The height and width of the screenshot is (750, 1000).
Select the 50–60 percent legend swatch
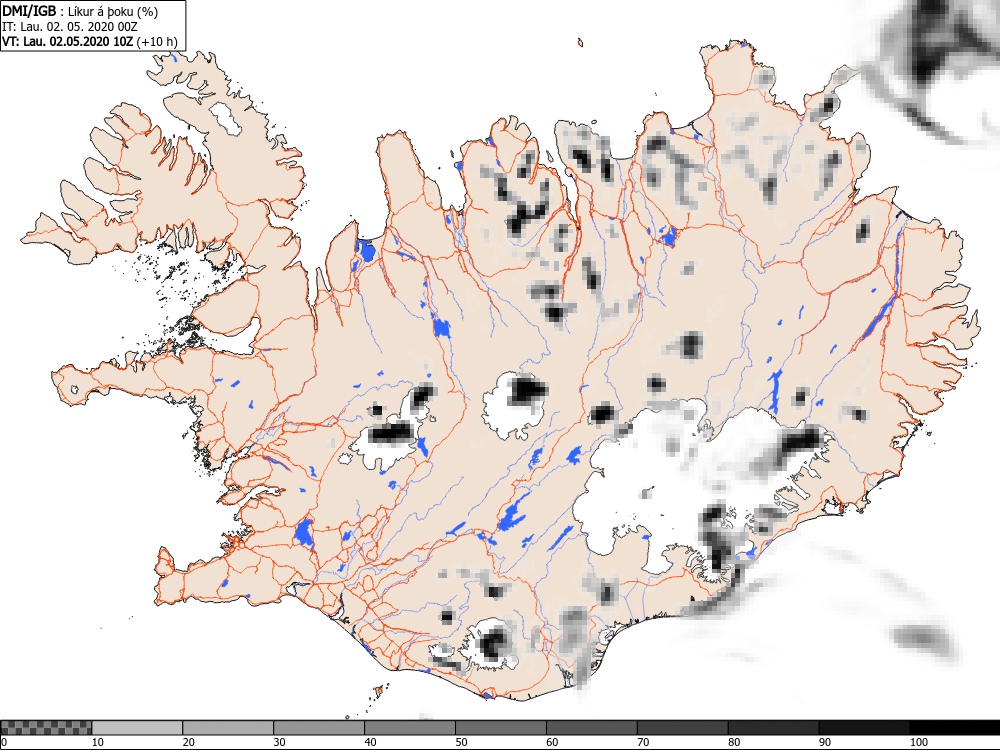pyautogui.click(x=501, y=728)
